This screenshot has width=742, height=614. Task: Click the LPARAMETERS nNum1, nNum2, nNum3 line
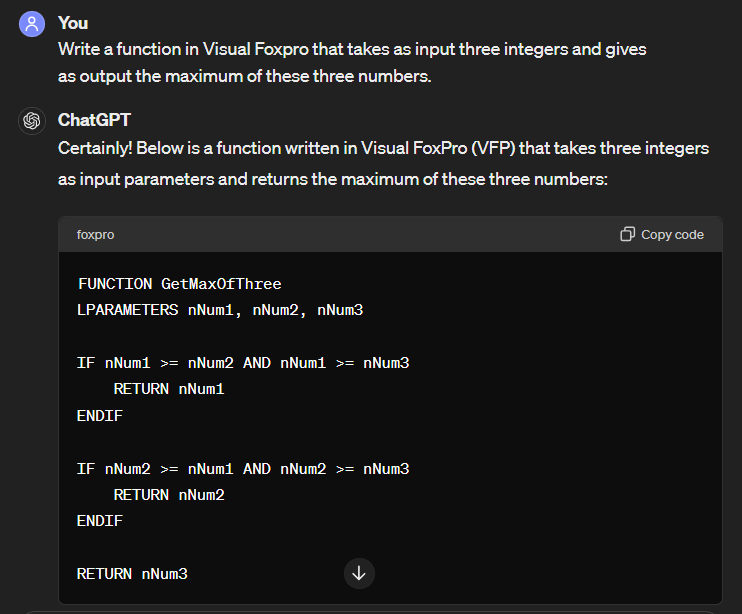coord(220,310)
